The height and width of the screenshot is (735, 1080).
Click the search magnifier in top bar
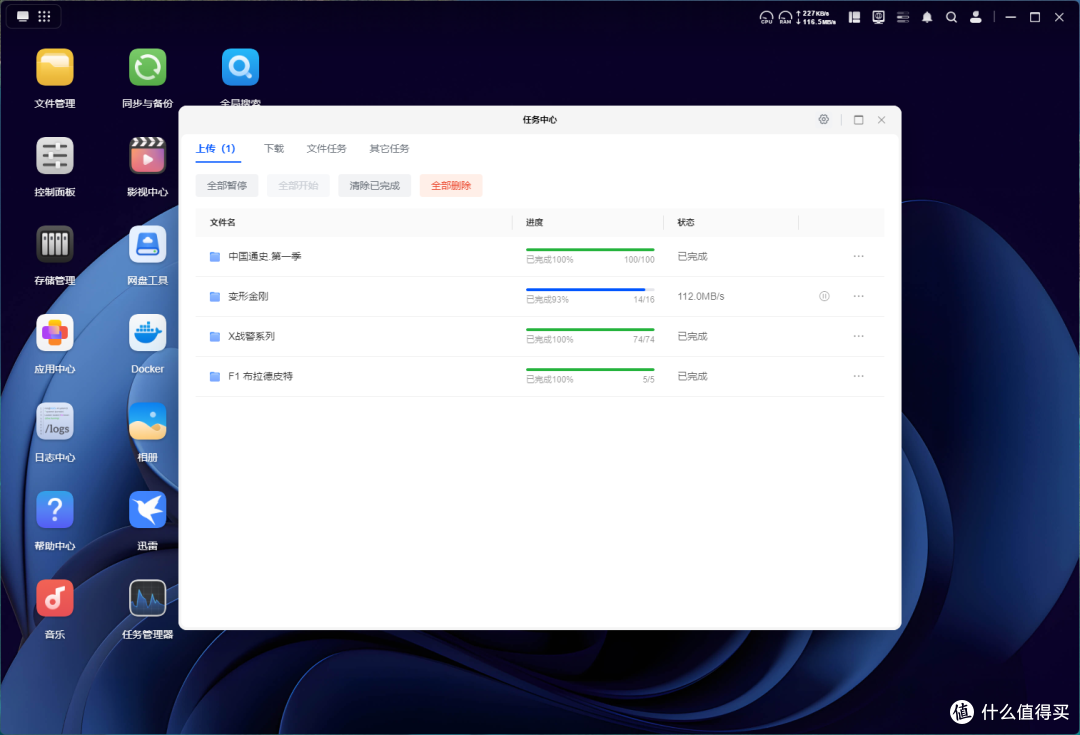click(x=951, y=17)
